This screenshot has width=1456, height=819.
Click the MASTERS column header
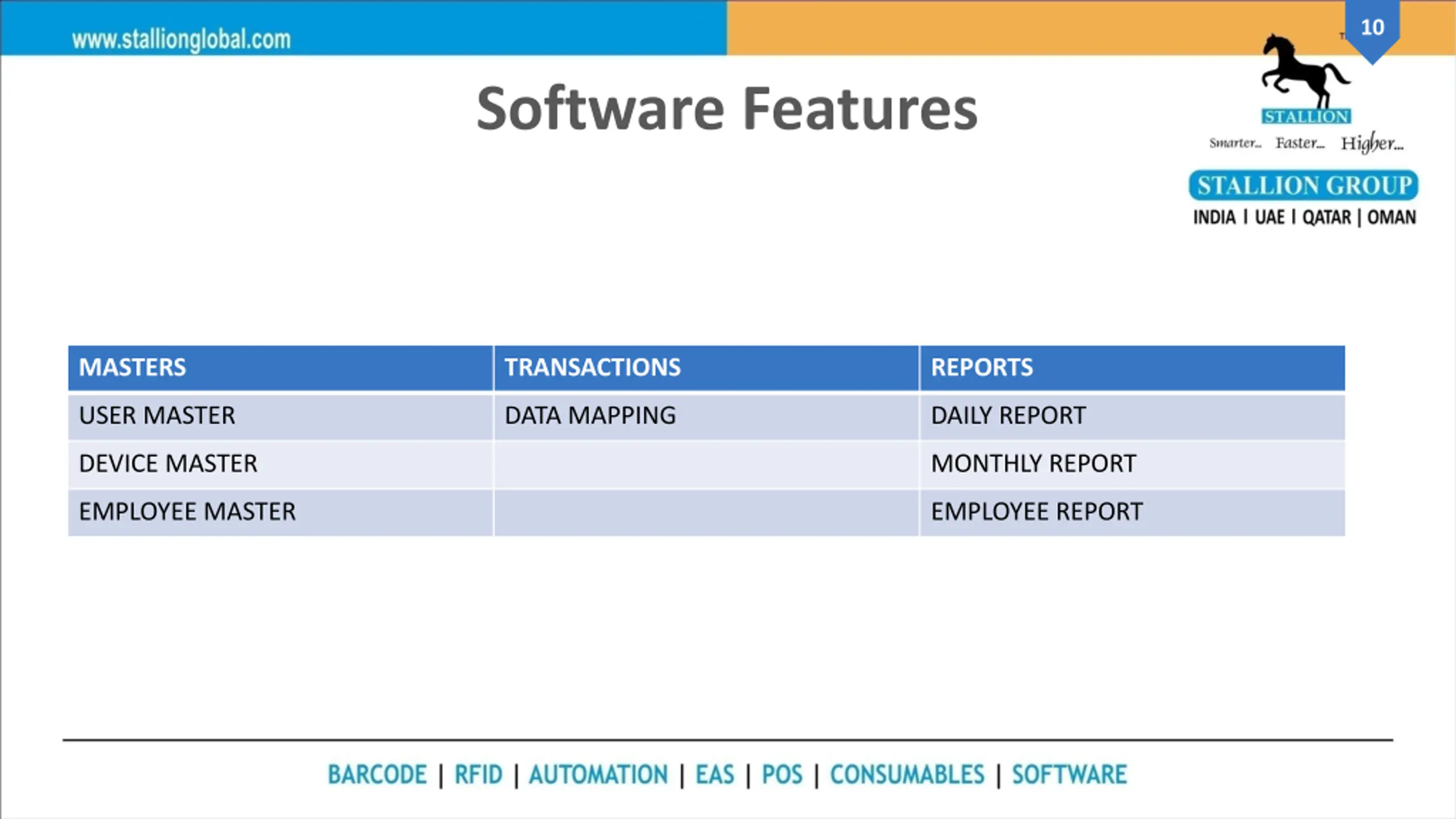point(280,367)
